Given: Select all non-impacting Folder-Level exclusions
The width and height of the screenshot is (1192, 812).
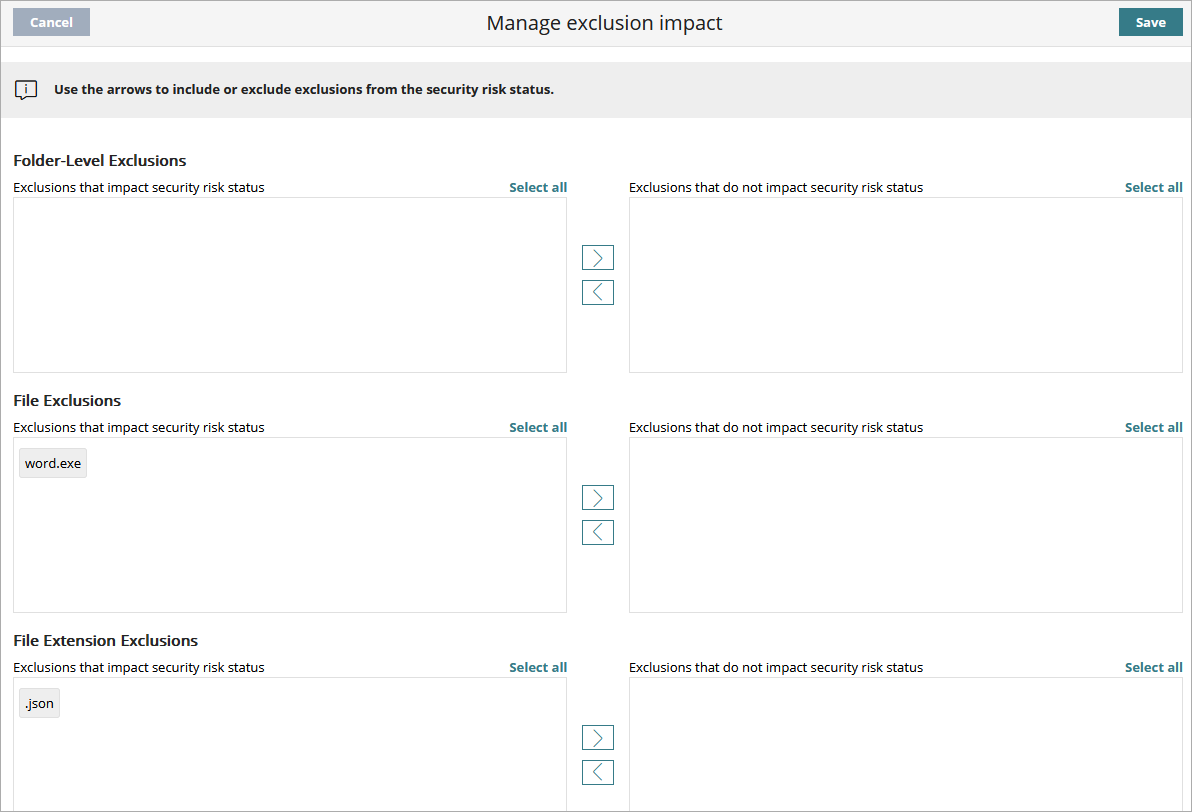Looking at the screenshot, I should (1153, 187).
